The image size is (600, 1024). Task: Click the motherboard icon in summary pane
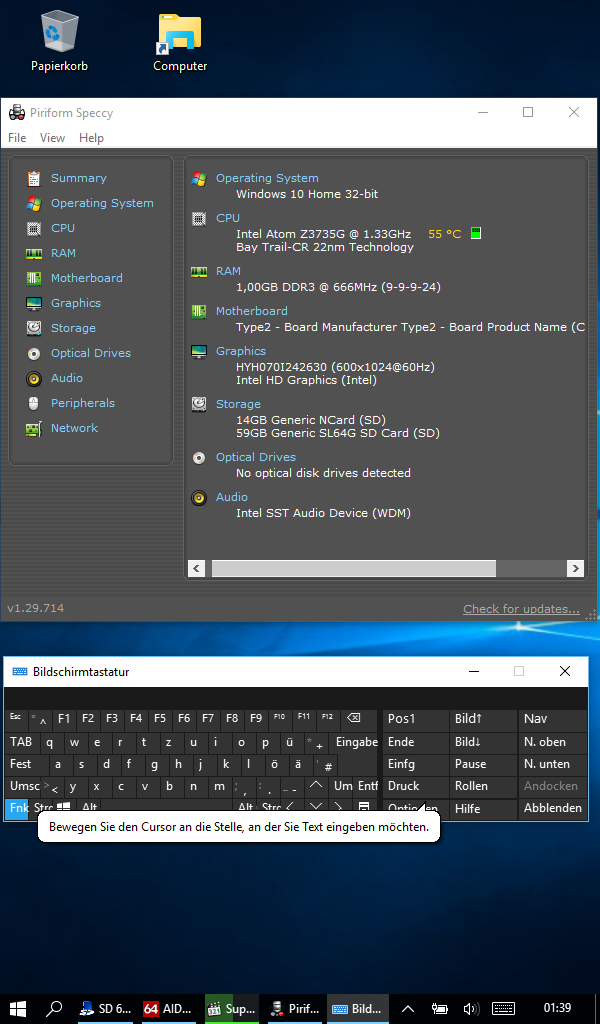coord(199,312)
